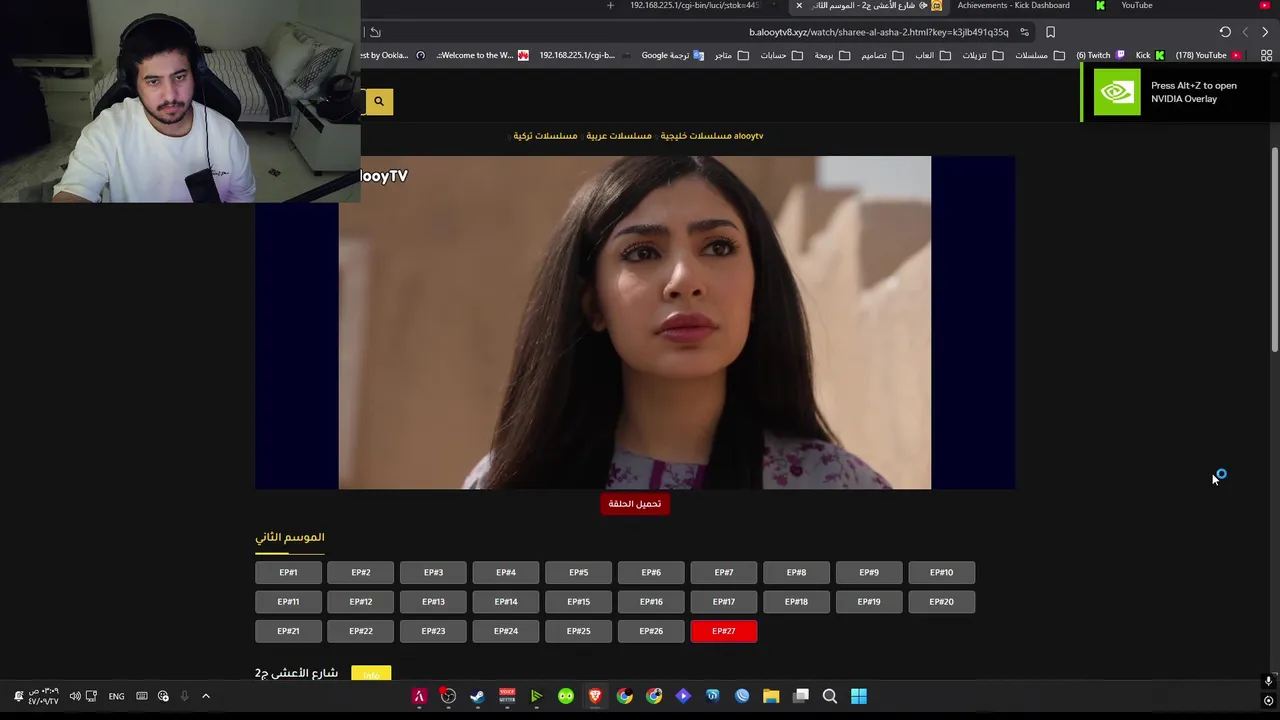Open the مسلسلات عربية menu item

coord(619,136)
